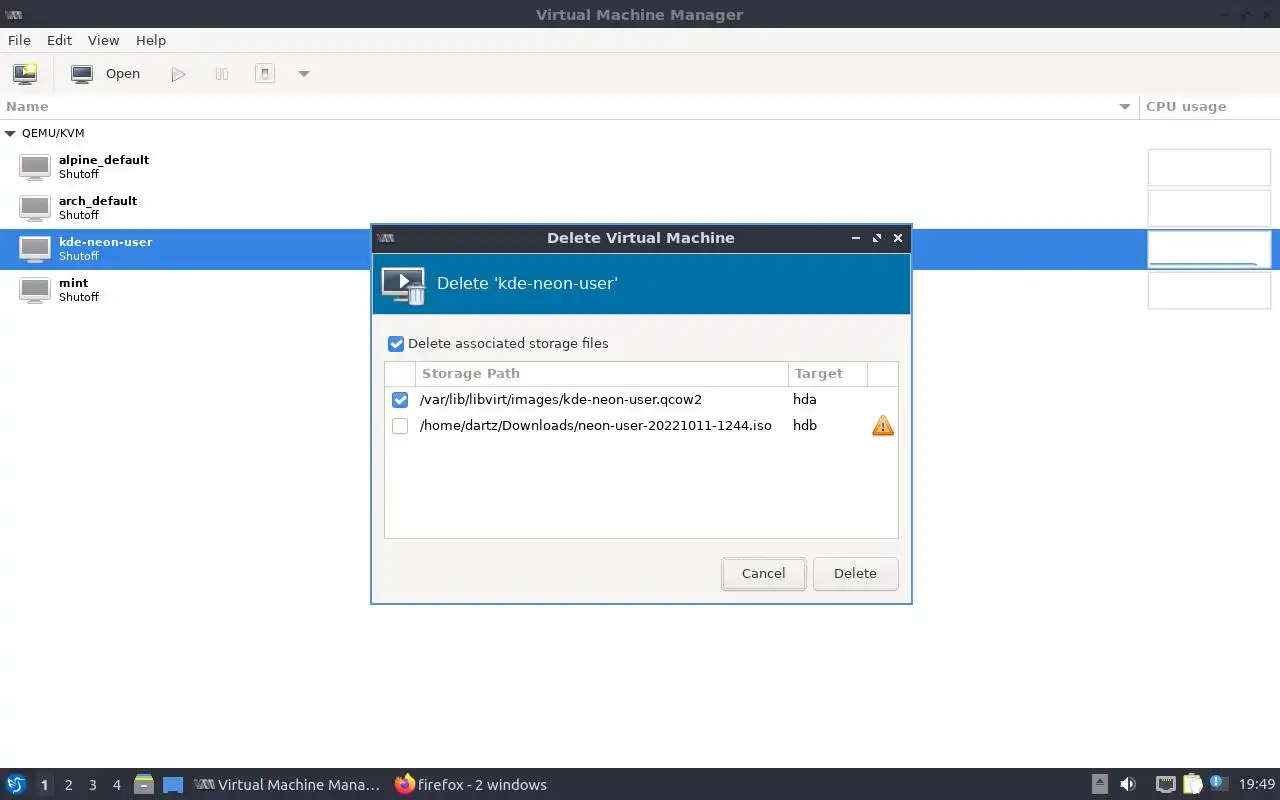Click the kde-neon-user VM monitor icon
Screen dimensions: 1280x800
point(35,249)
